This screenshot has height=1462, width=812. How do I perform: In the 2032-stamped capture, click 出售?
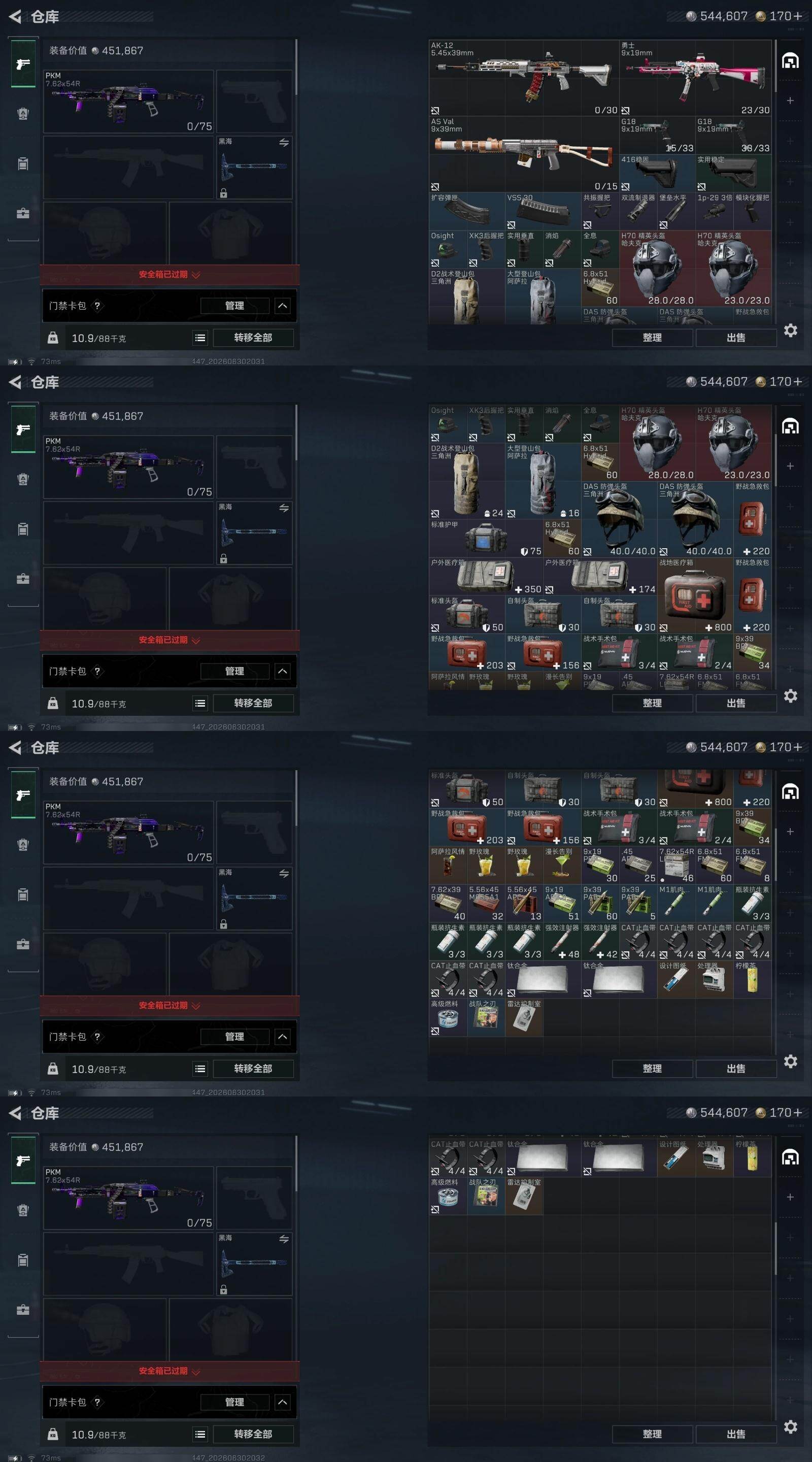point(736,1434)
